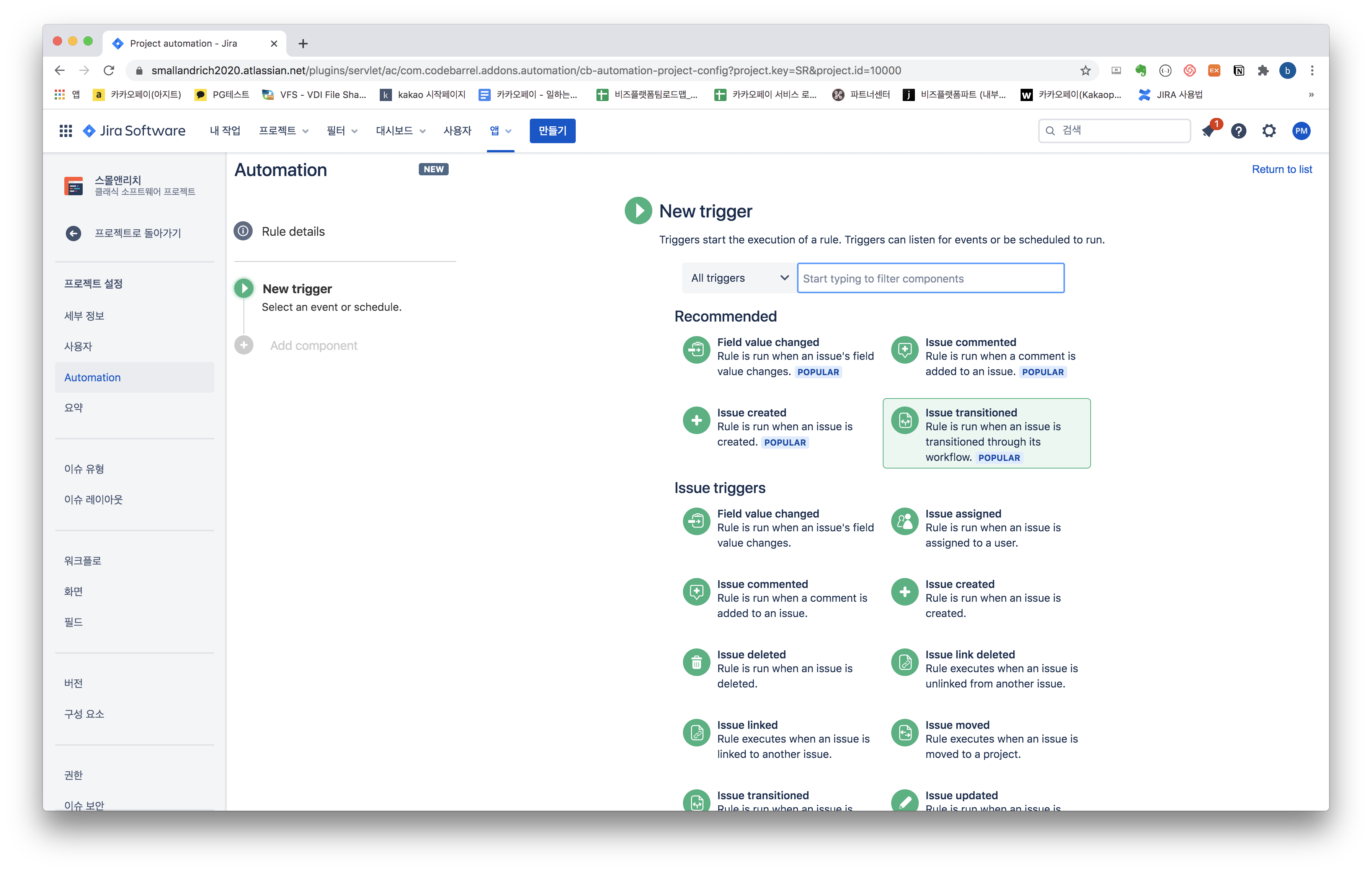Select Automation in project sidebar
1372x872 pixels.
92,377
